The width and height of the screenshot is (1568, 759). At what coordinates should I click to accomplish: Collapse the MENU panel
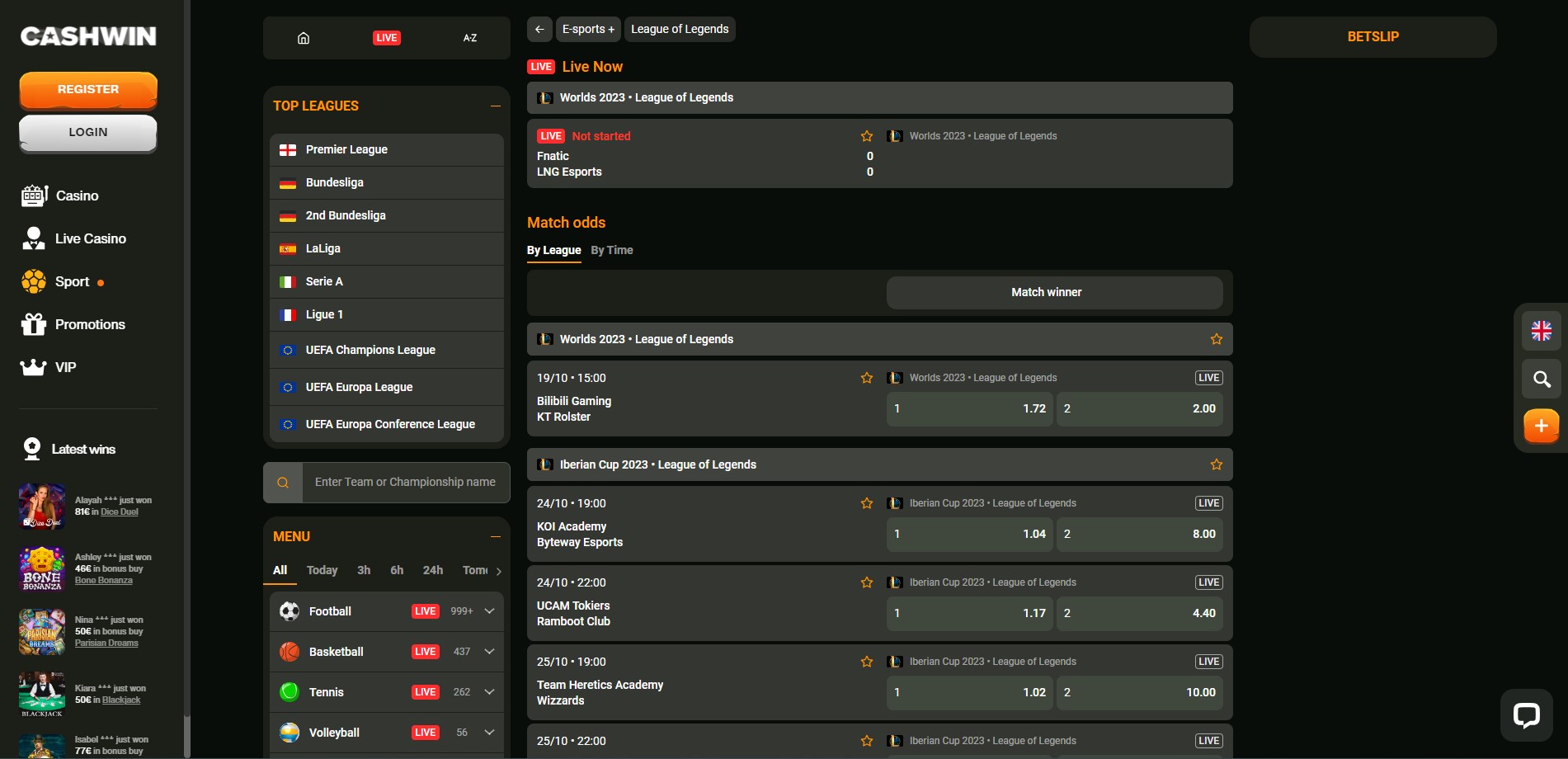[496, 536]
